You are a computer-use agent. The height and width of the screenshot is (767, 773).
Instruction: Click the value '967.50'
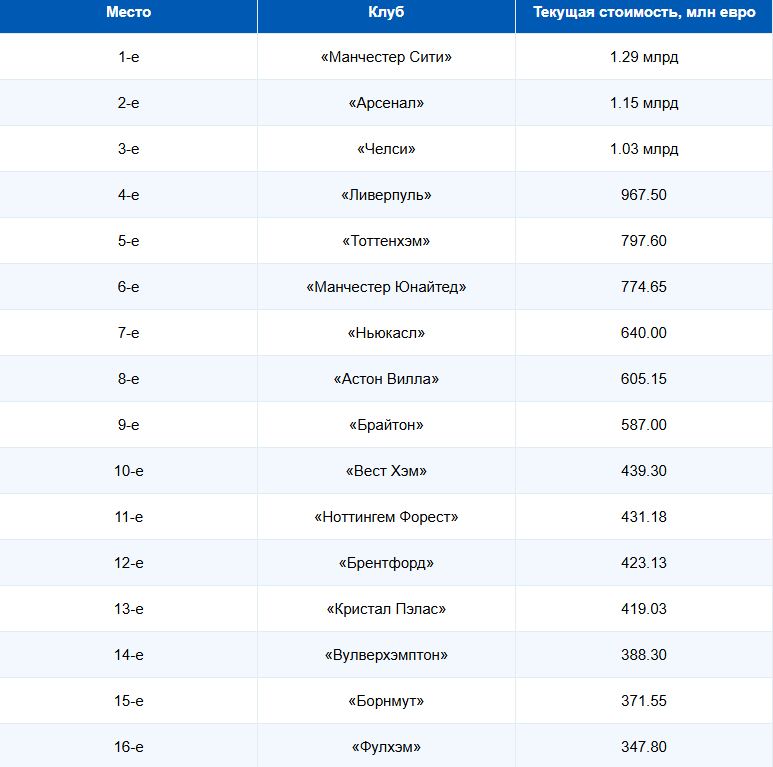643,195
